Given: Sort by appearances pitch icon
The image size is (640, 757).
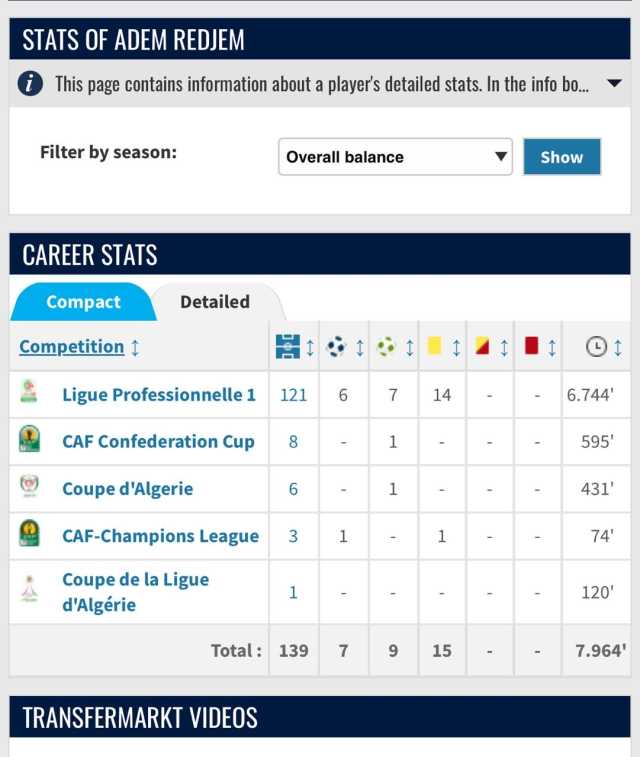Looking at the screenshot, I should pyautogui.click(x=288, y=347).
